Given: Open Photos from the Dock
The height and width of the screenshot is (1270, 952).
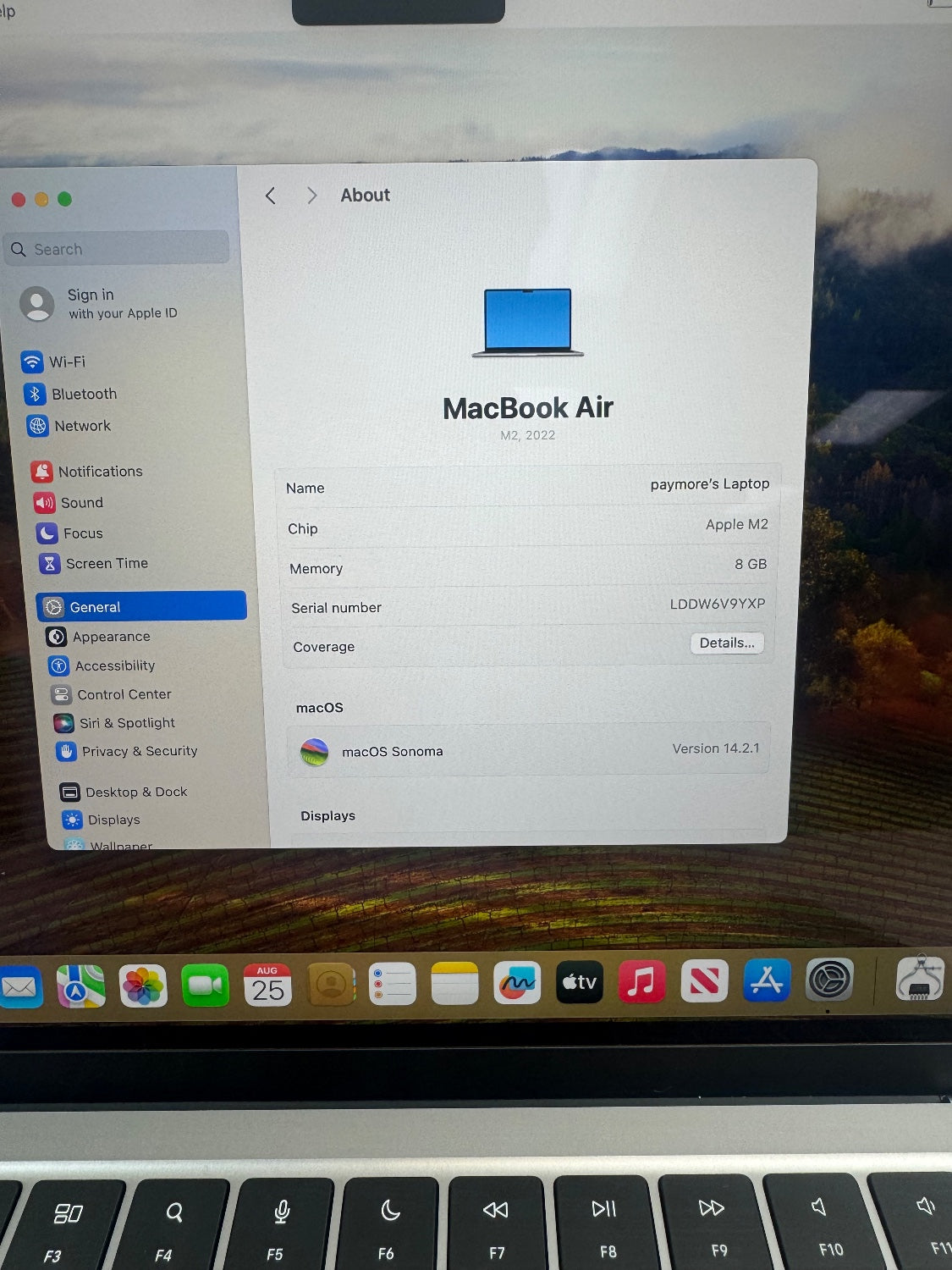Looking at the screenshot, I should pyautogui.click(x=143, y=986).
